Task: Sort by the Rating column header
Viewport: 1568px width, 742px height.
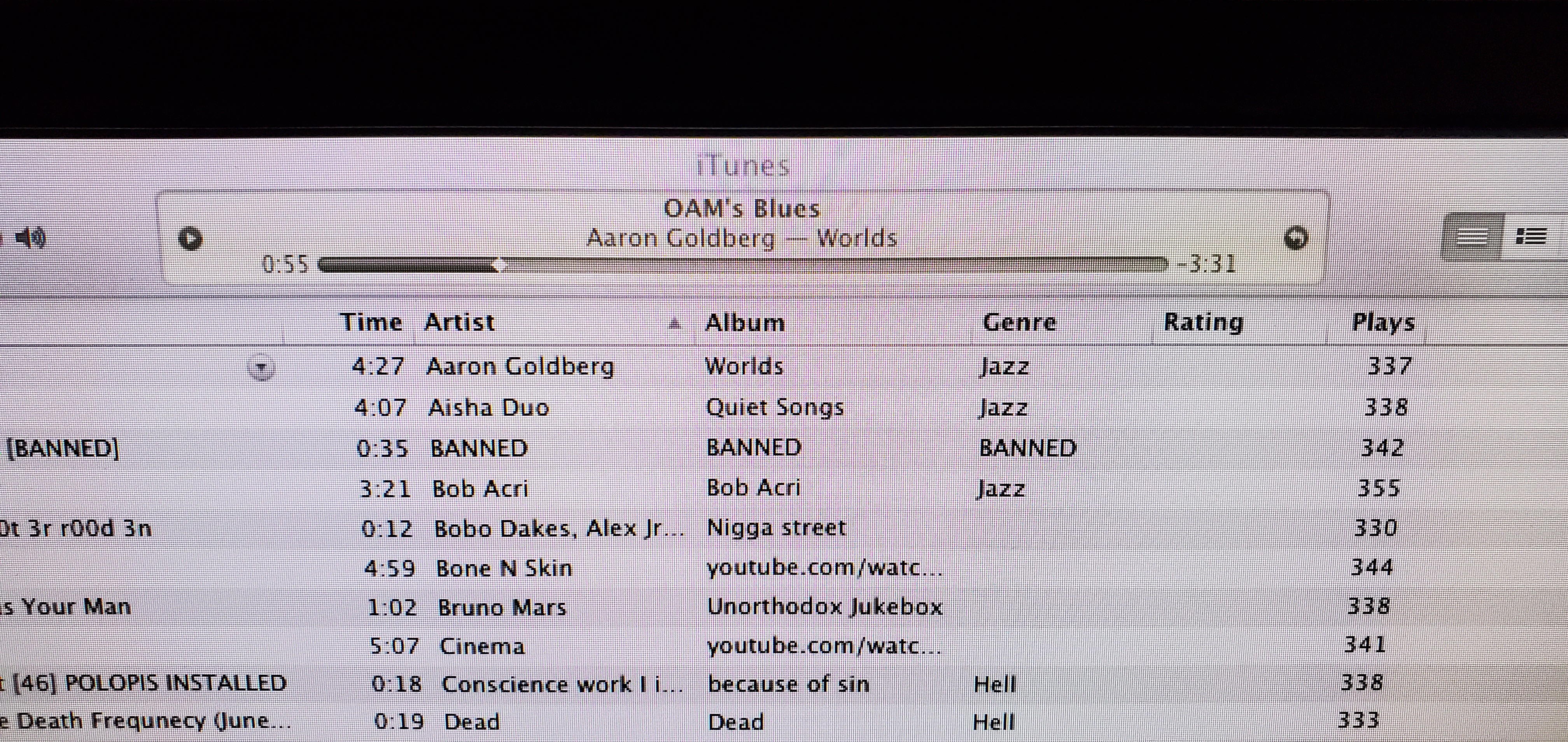Action: 1203,322
